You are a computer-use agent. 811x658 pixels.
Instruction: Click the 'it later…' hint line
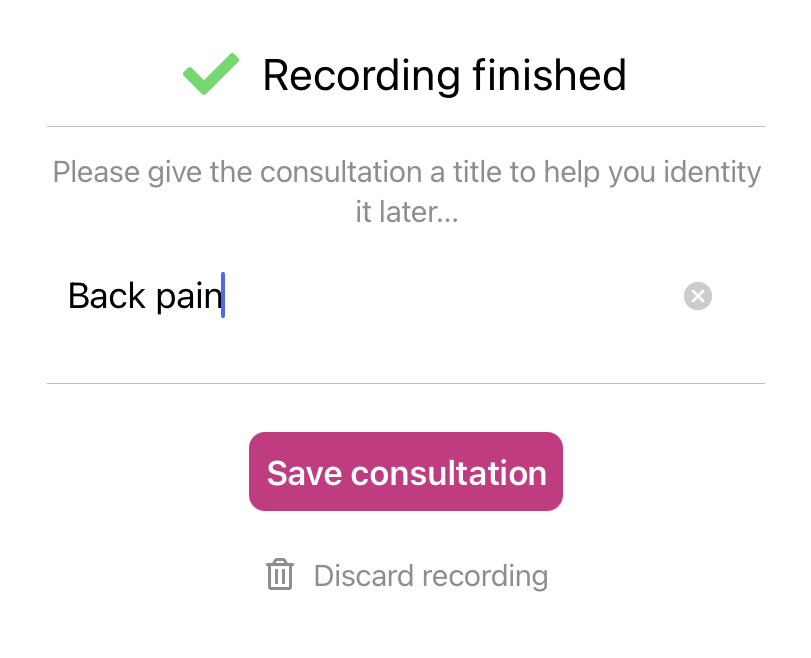tap(407, 212)
